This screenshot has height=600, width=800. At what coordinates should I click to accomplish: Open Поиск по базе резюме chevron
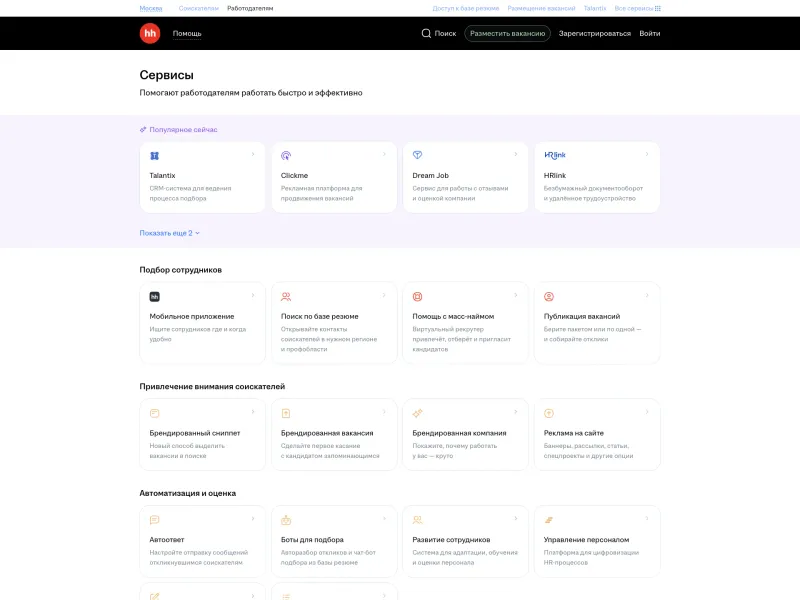[x=384, y=295]
